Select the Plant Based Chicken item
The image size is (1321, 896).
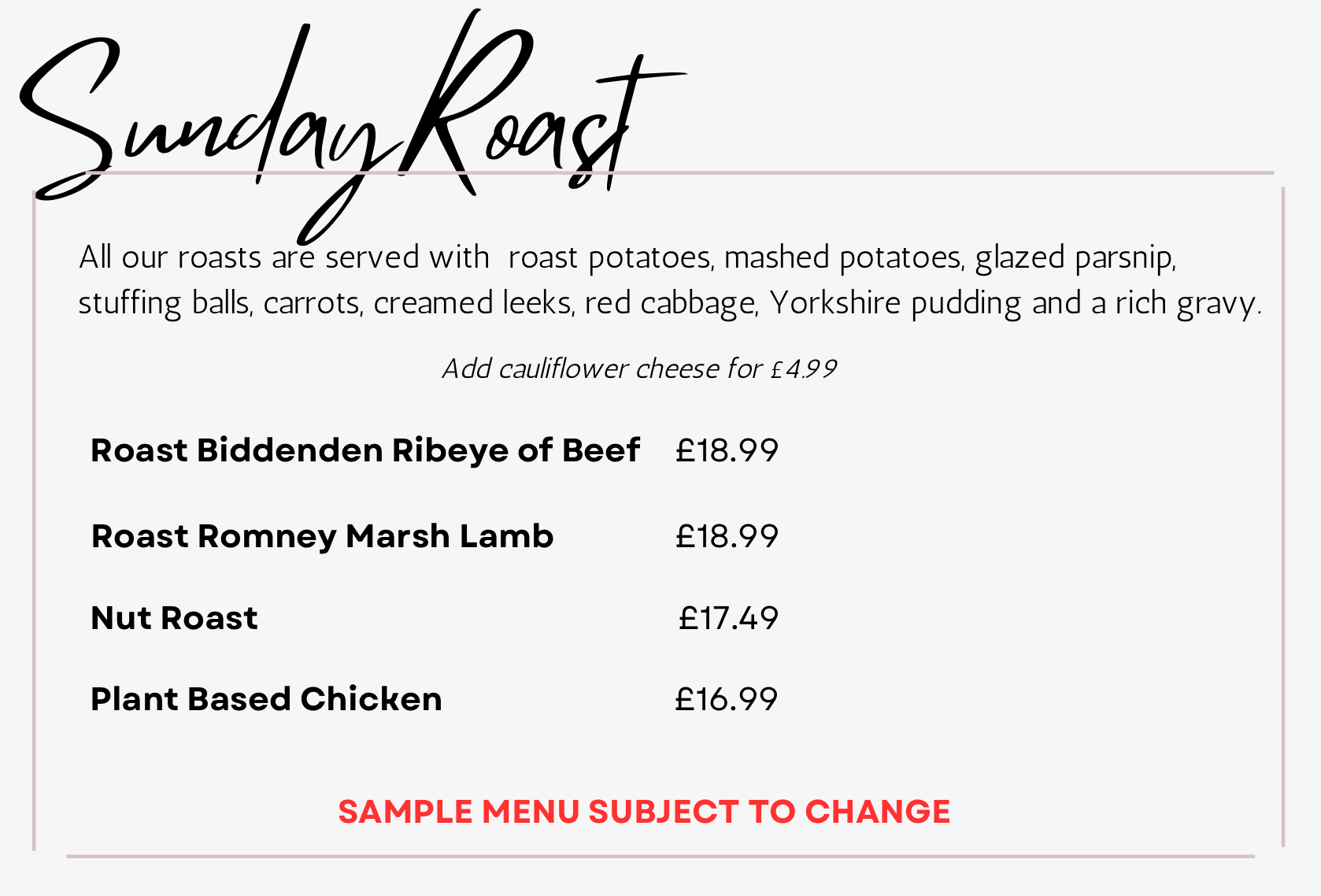pos(266,699)
